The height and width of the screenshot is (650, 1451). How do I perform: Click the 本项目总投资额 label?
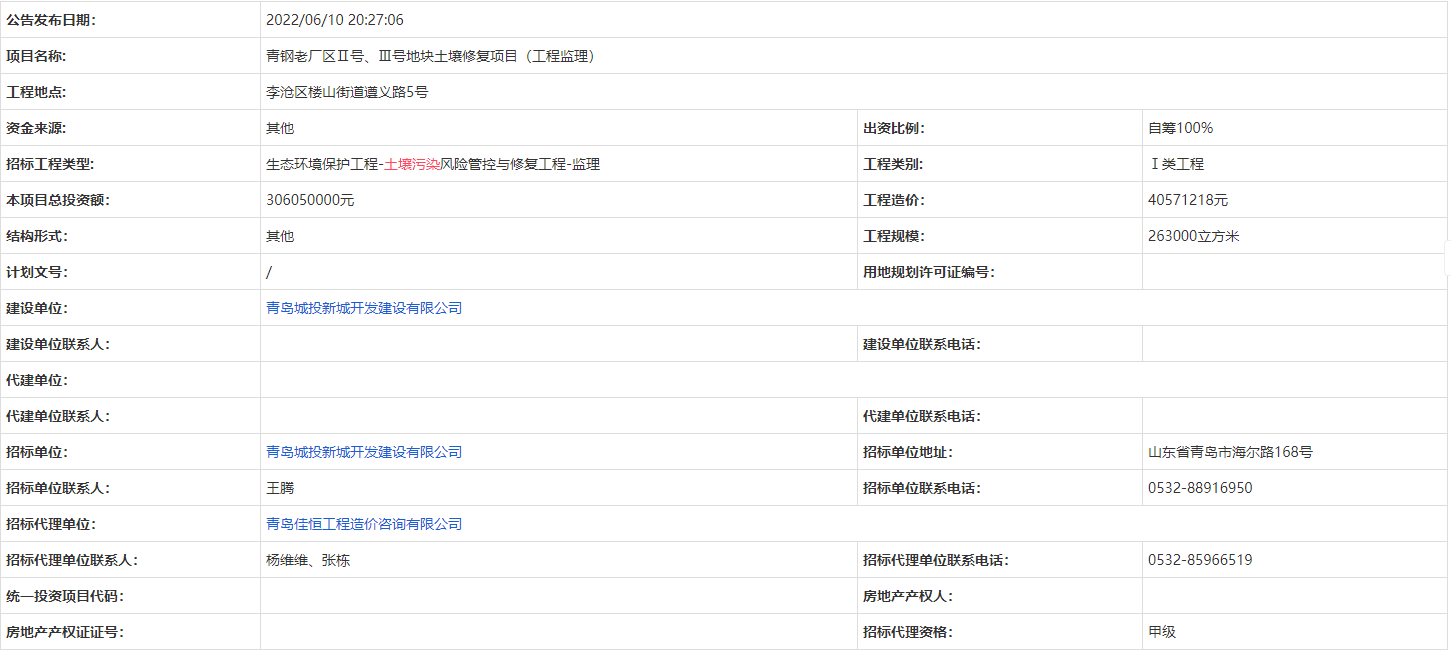pyautogui.click(x=58, y=200)
